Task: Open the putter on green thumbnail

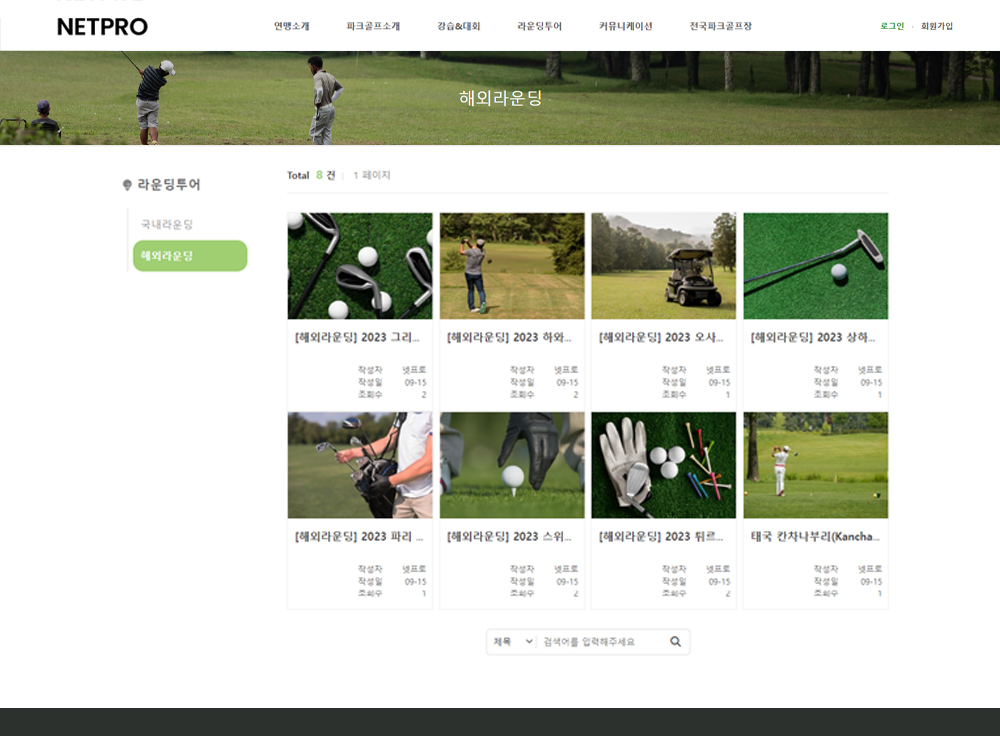Action: (815, 266)
